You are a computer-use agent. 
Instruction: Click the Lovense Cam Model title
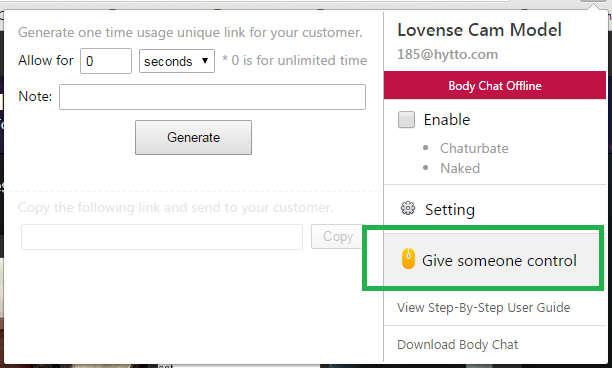[480, 30]
